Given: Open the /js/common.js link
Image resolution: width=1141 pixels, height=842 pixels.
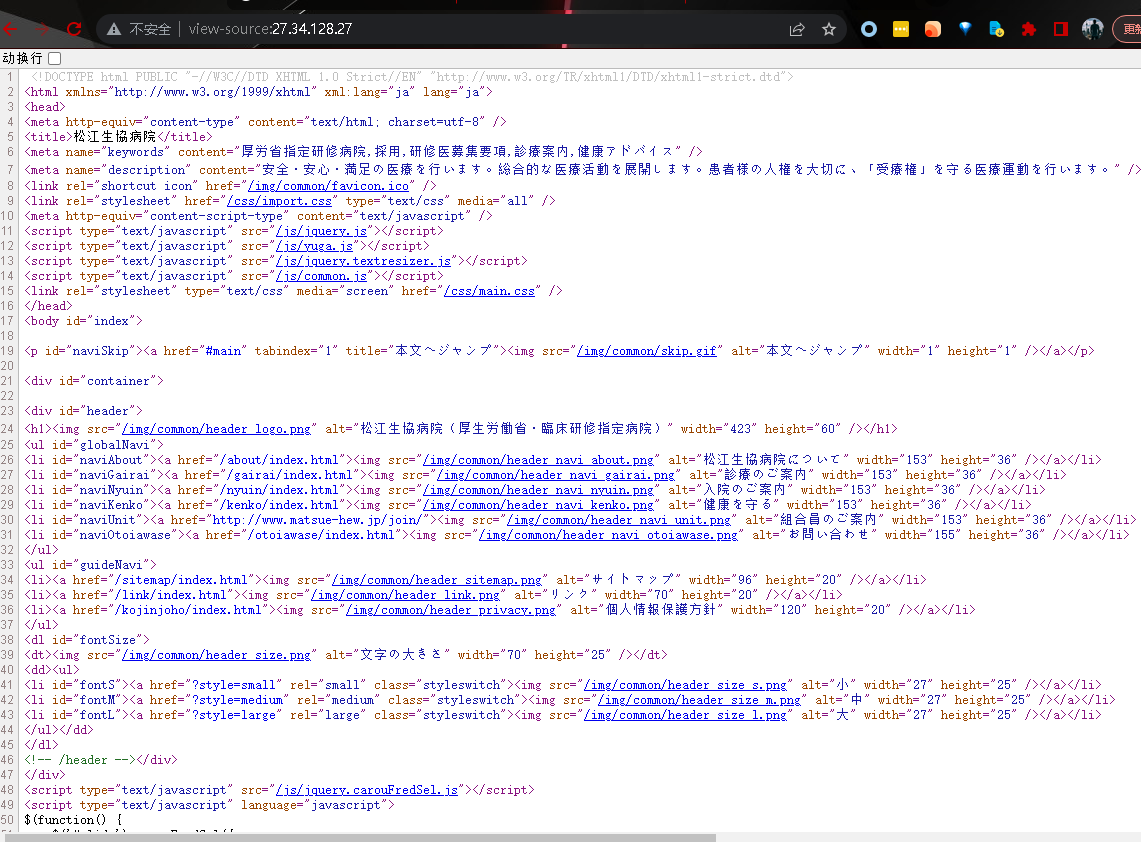Looking at the screenshot, I should tap(322, 276).
